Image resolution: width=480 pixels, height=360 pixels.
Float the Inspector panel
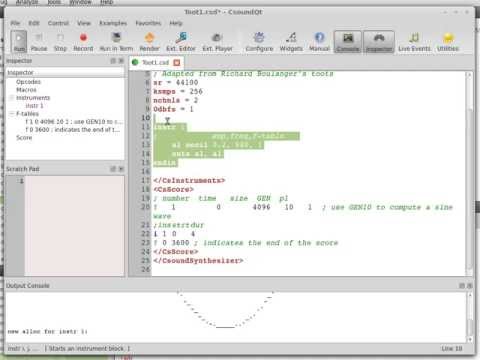[113, 61]
